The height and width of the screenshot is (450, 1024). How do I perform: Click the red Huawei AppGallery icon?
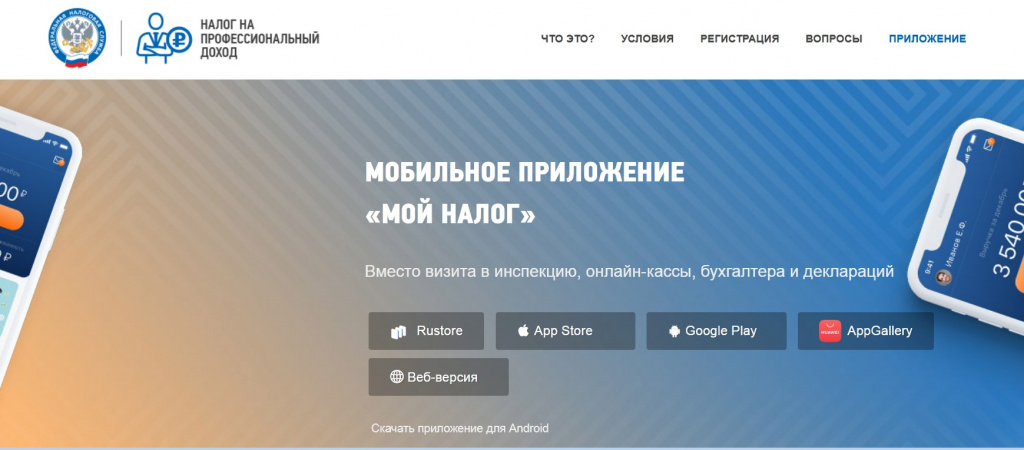tap(830, 331)
